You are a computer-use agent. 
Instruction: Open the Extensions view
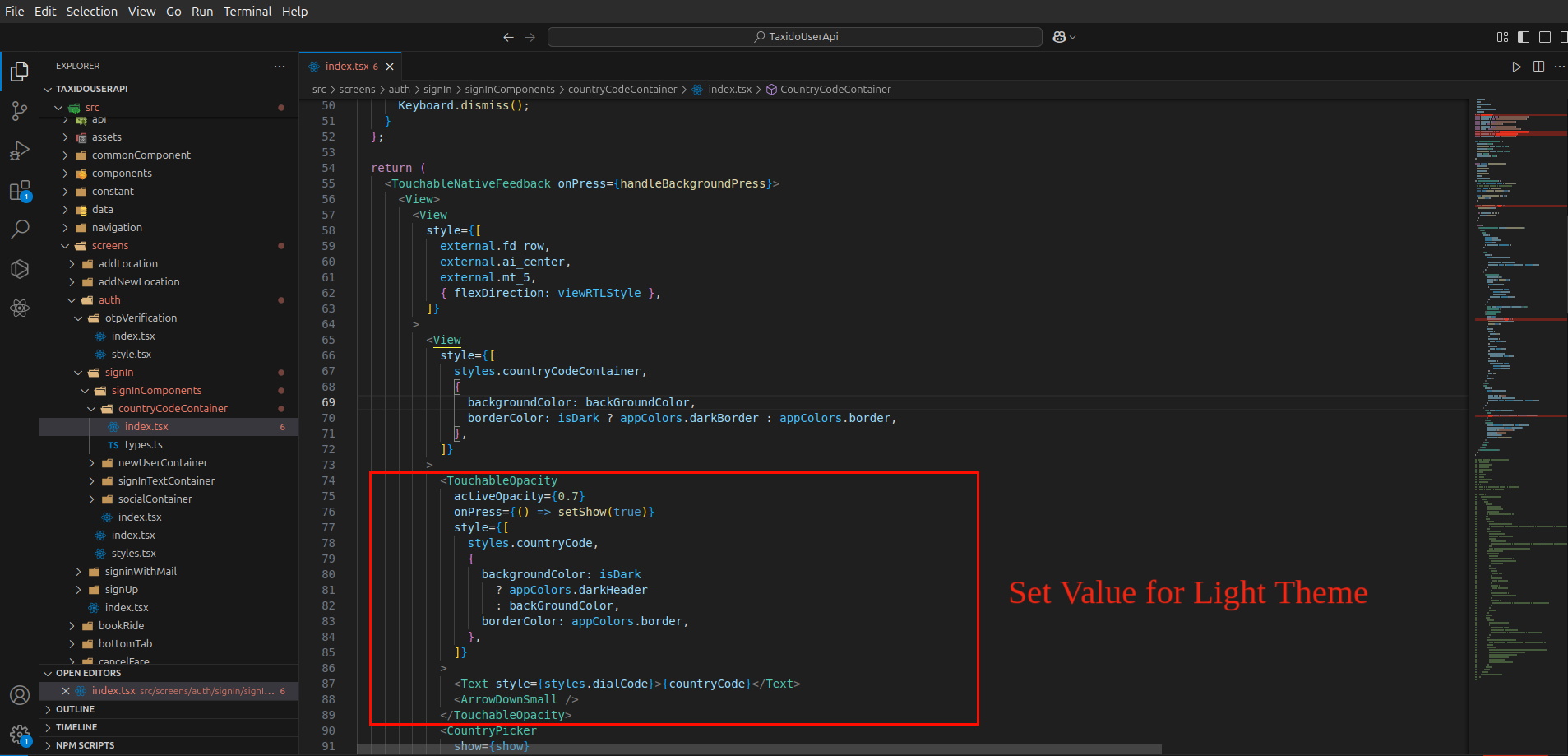tap(20, 191)
